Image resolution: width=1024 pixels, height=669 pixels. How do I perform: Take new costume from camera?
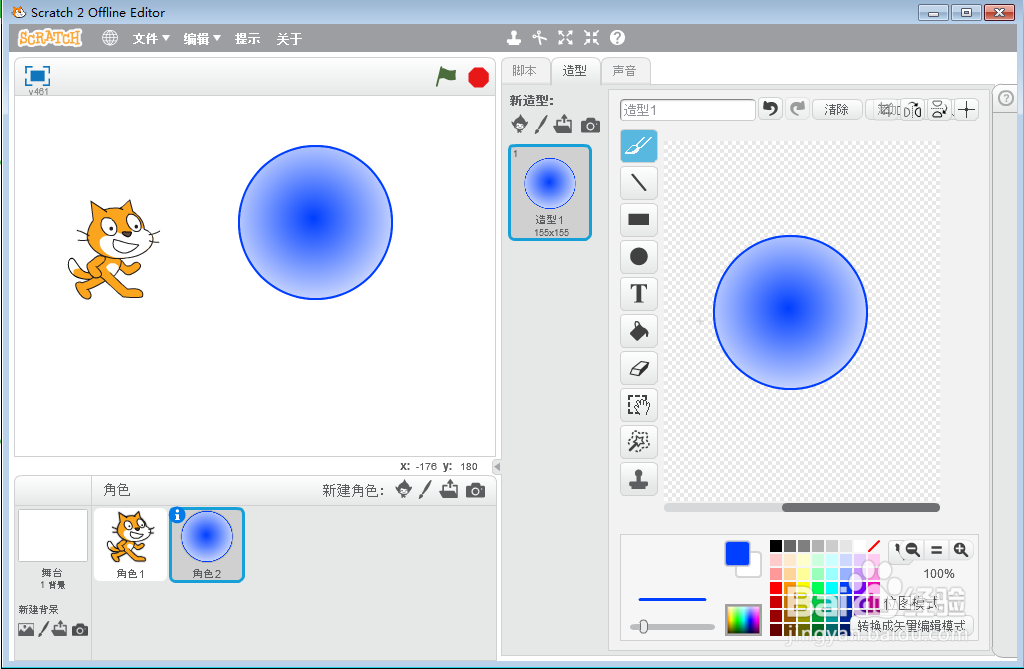[590, 125]
